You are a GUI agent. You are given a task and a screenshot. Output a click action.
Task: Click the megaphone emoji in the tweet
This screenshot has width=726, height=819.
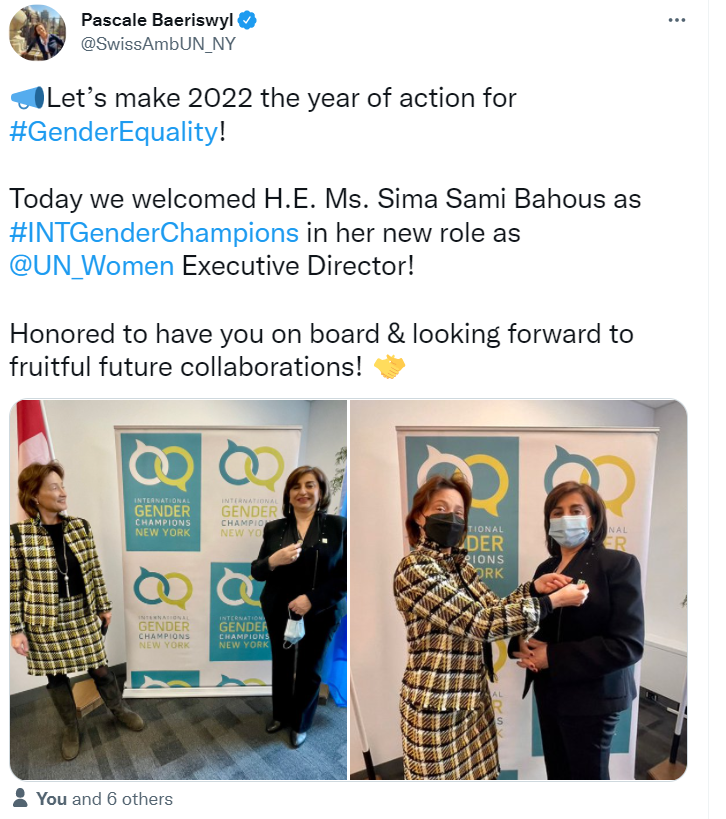pyautogui.click(x=28, y=98)
